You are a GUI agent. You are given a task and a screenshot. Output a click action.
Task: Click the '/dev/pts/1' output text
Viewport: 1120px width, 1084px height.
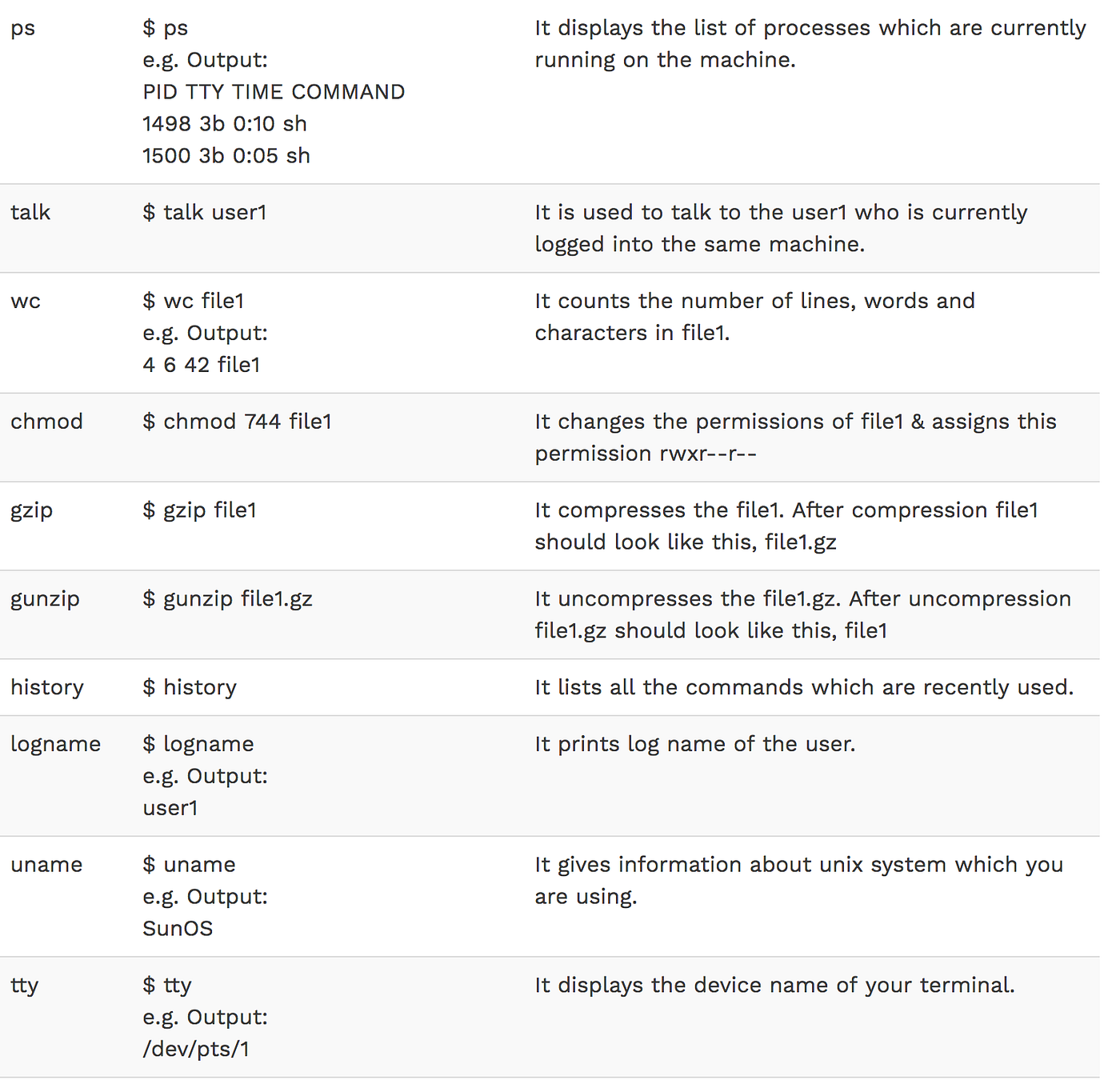pos(197,1049)
